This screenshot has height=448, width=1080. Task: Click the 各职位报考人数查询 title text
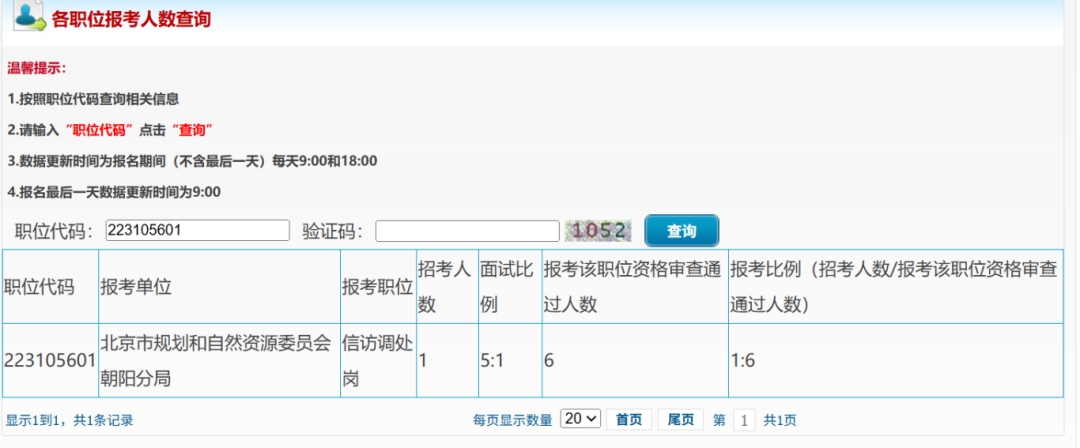(x=131, y=19)
